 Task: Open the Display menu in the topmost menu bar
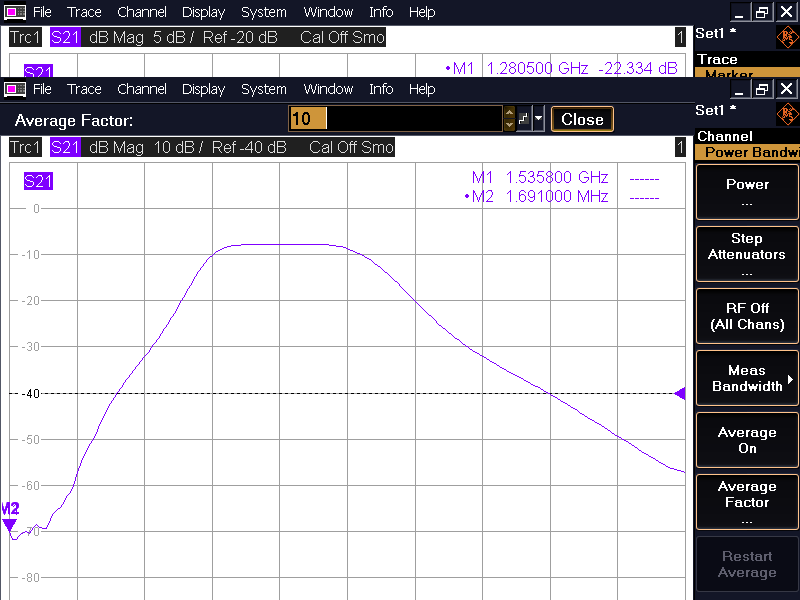tap(203, 12)
